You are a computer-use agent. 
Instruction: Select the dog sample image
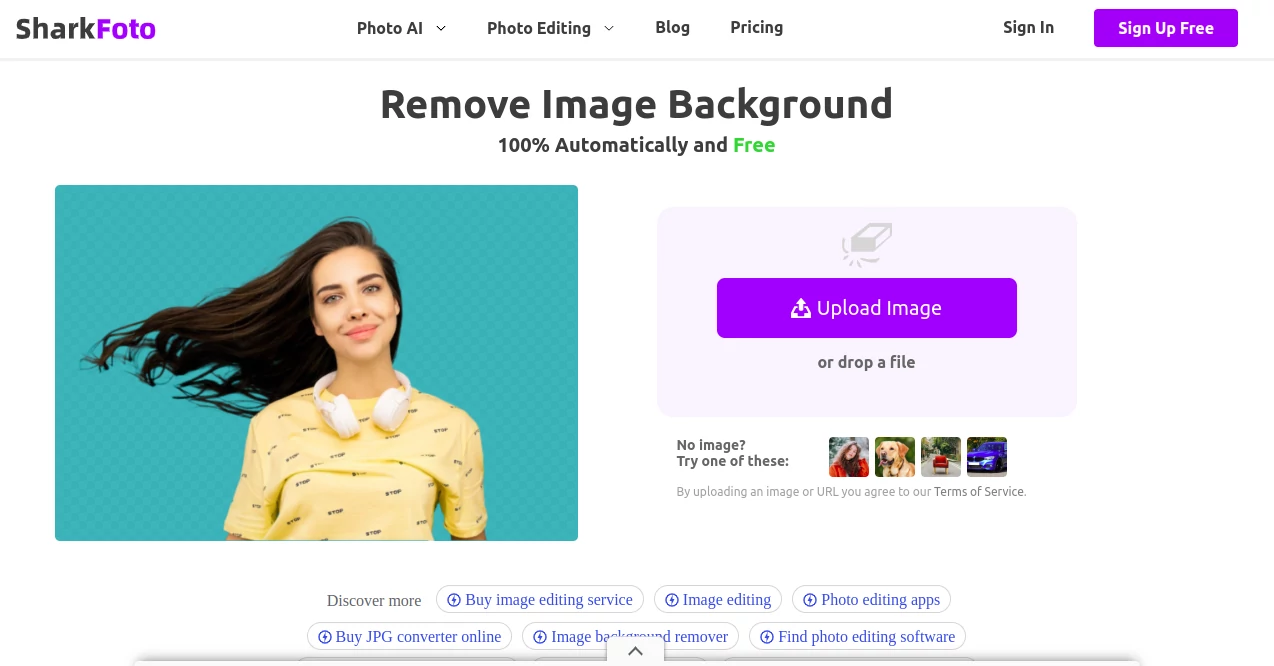[894, 456]
